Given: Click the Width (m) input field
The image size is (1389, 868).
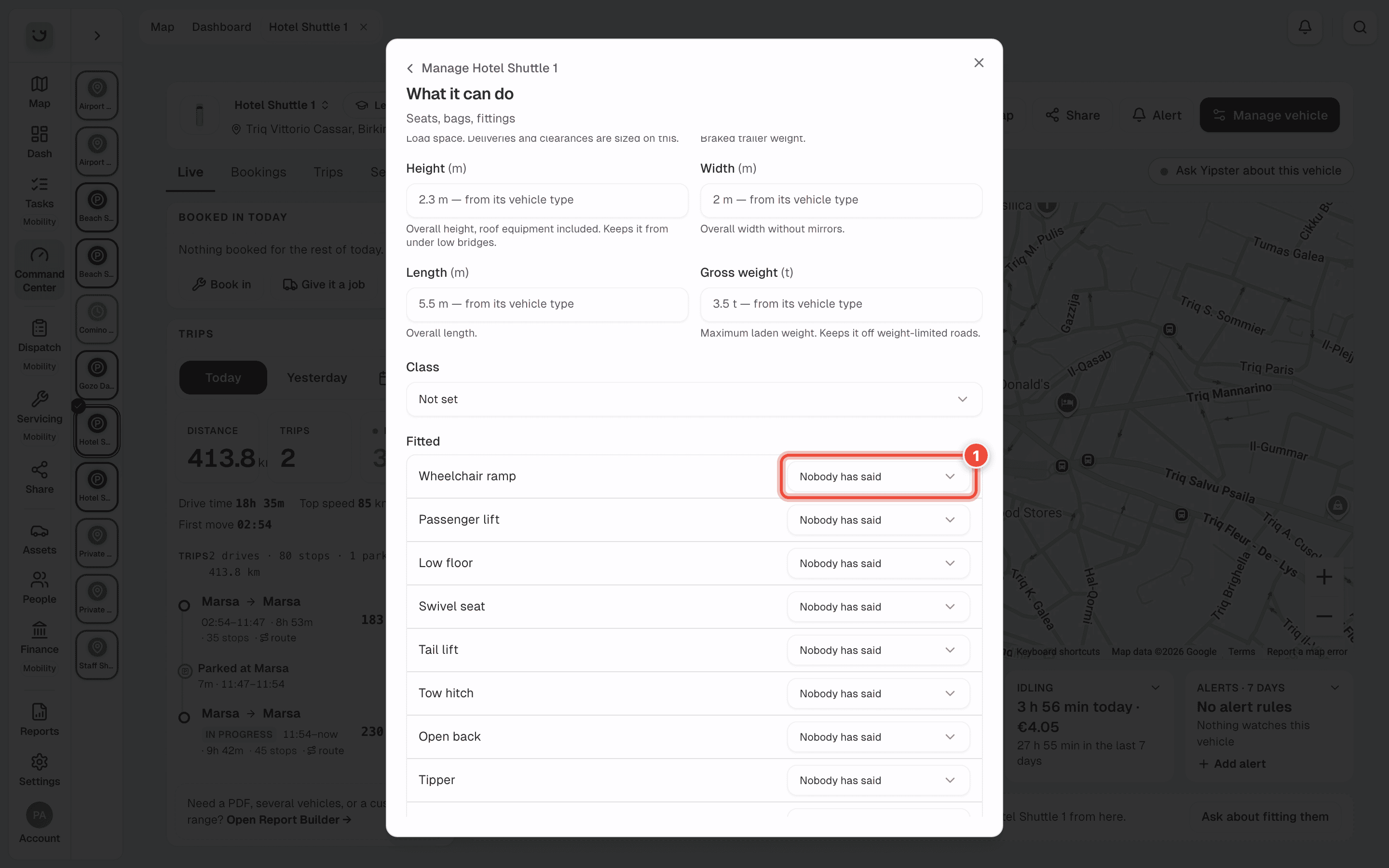Looking at the screenshot, I should (x=841, y=200).
